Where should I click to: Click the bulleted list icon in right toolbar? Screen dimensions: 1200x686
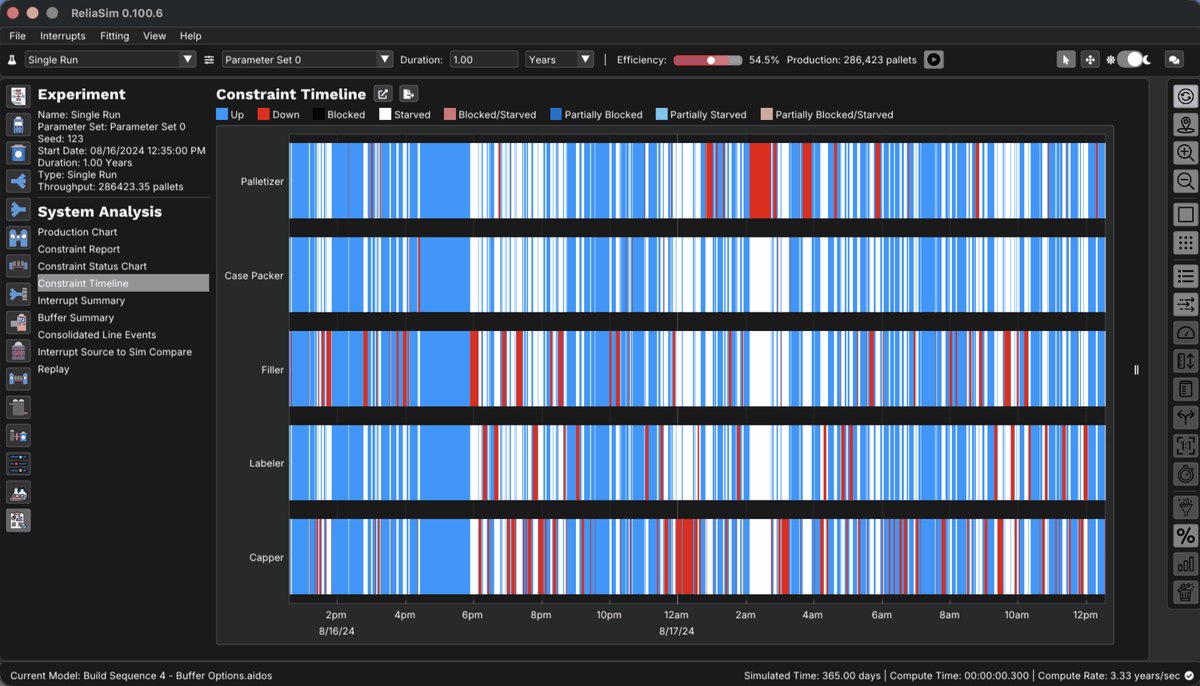(x=1185, y=276)
